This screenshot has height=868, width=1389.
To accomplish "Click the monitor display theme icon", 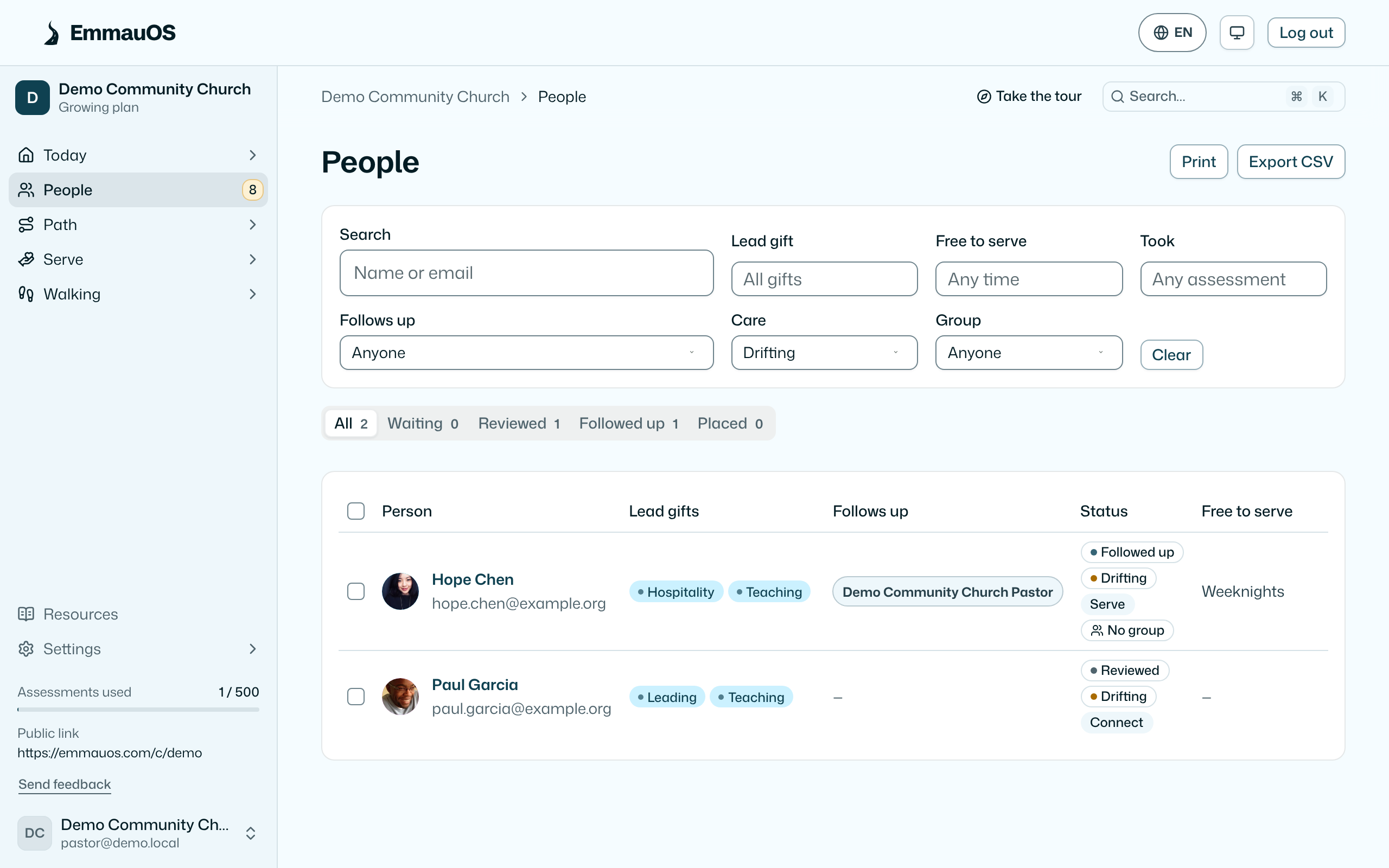I will [x=1237, y=33].
